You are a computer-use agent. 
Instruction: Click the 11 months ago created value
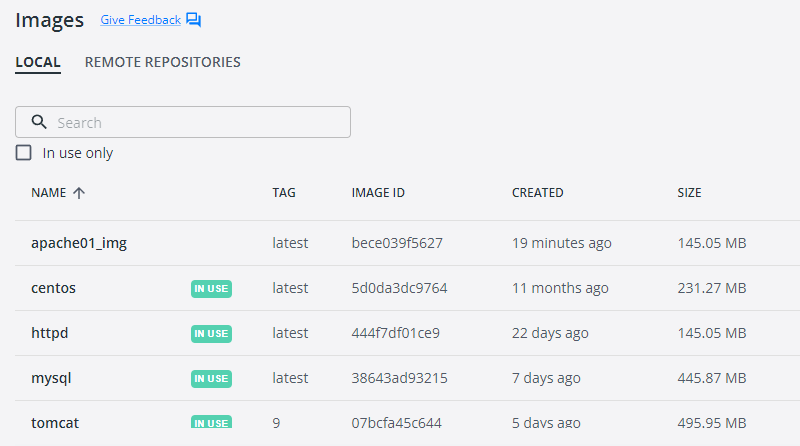click(560, 288)
